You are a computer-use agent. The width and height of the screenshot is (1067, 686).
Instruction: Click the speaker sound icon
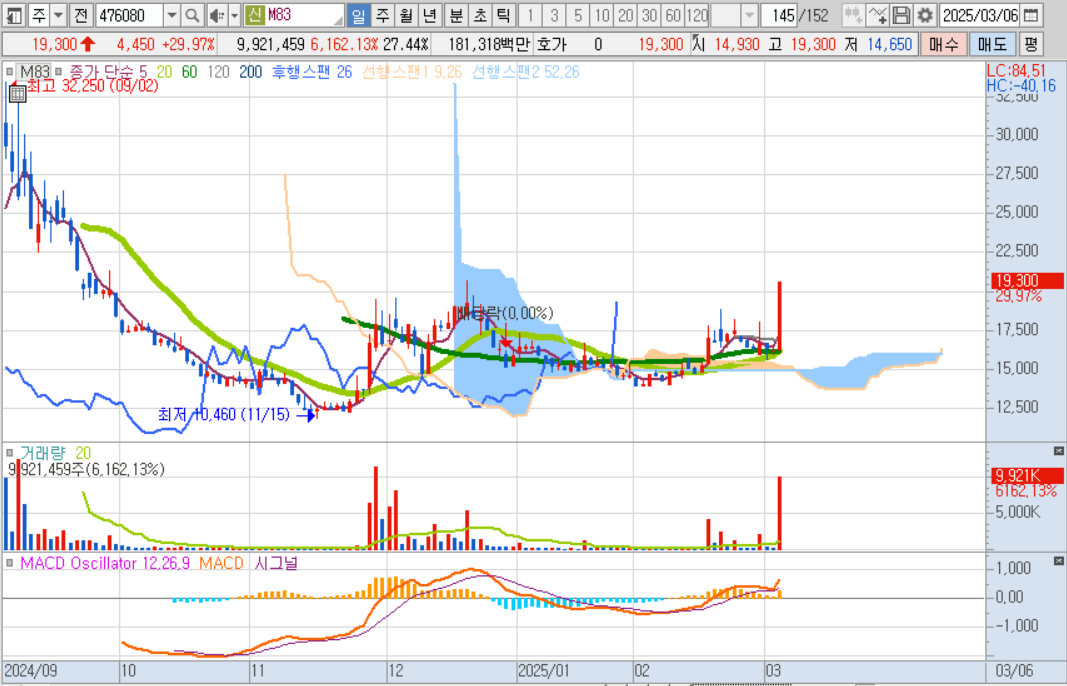point(216,15)
